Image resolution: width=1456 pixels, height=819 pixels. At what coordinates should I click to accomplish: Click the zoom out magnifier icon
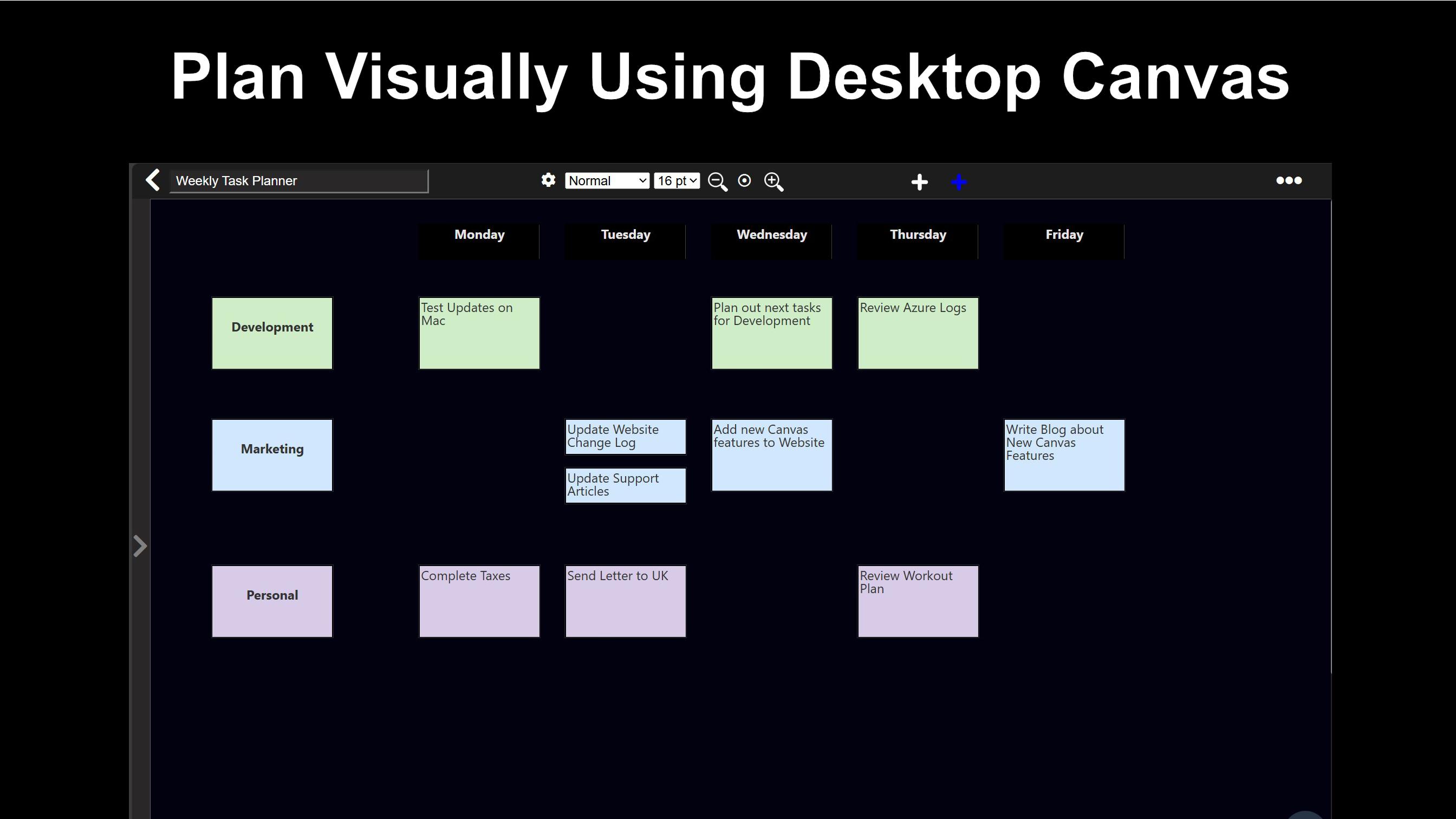(x=717, y=181)
